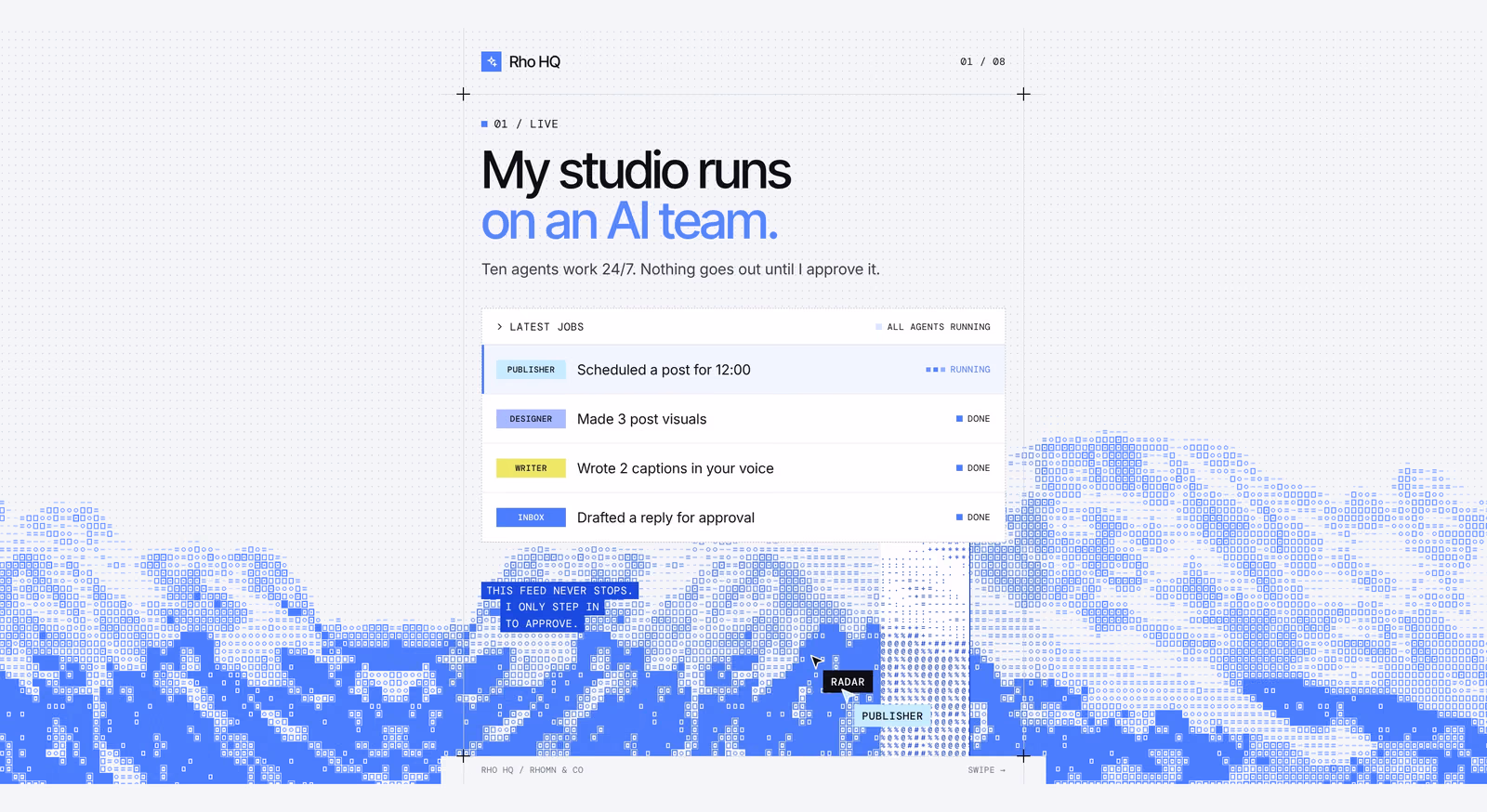1487x812 pixels.
Task: Click the light PUBLISHER cursor label near the bottom
Action: pyautogui.click(x=892, y=716)
